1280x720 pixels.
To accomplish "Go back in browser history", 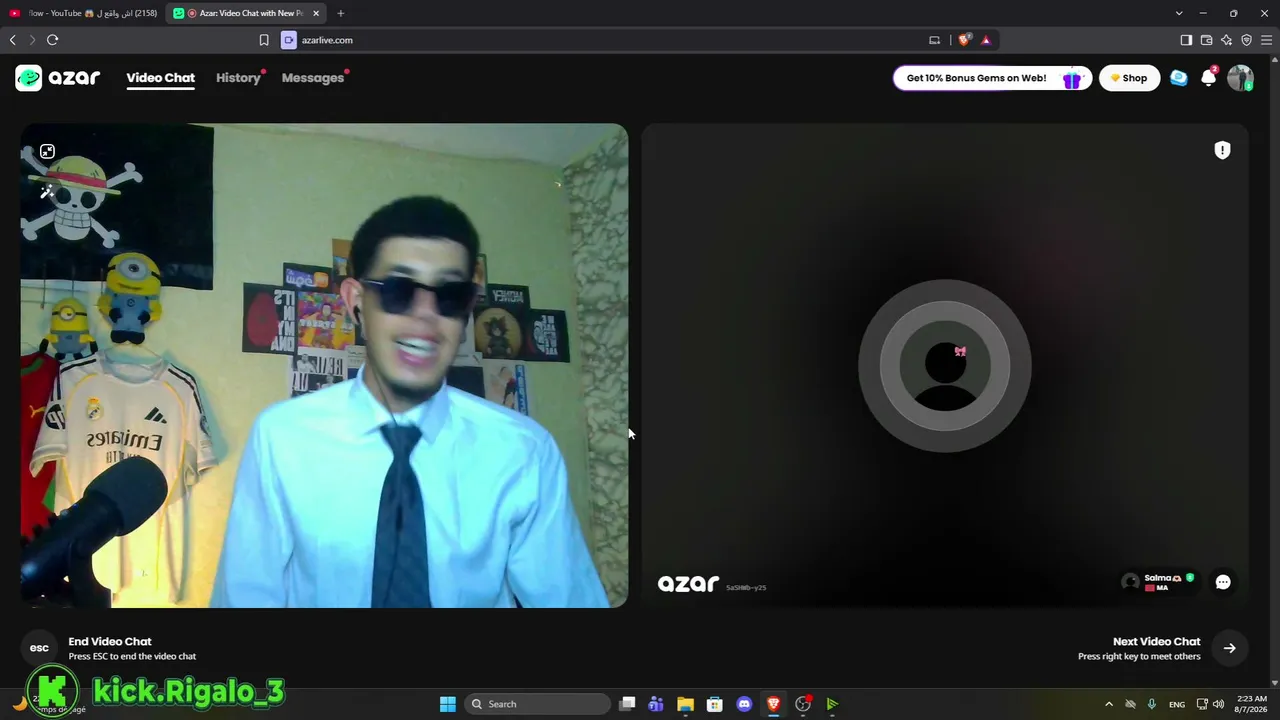I will point(13,40).
